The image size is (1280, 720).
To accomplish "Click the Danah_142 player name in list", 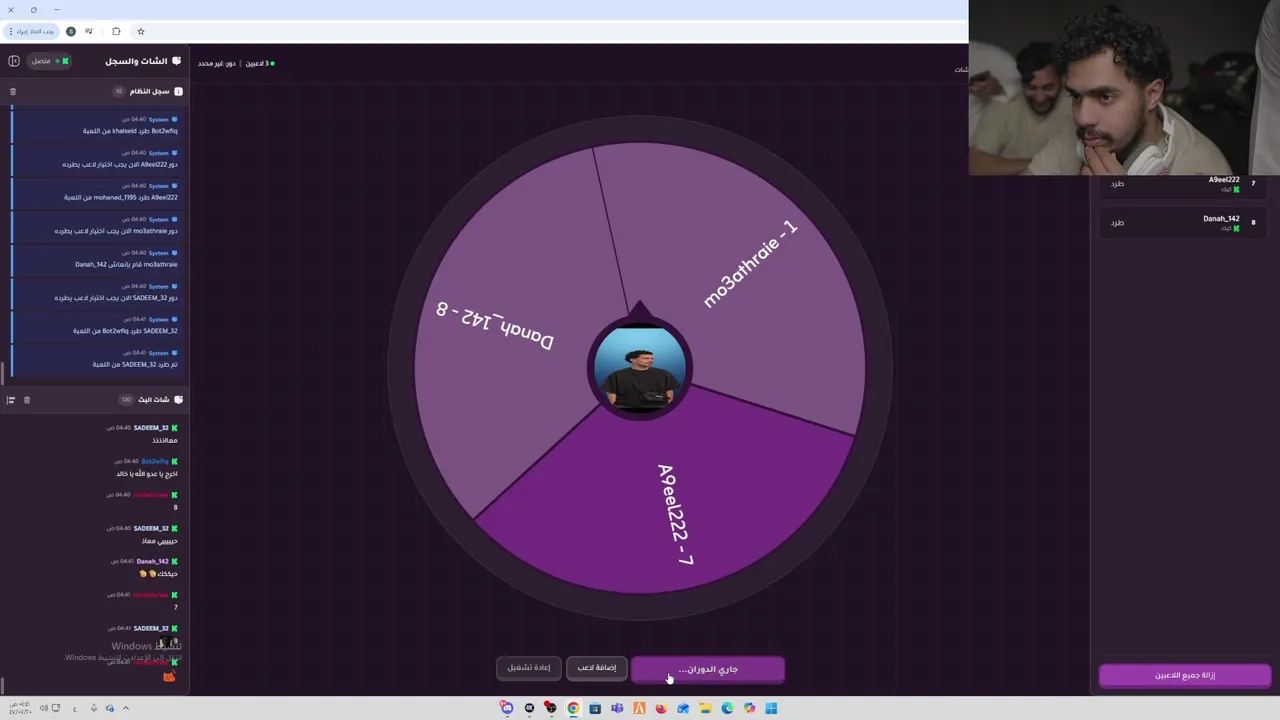I will (1221, 219).
